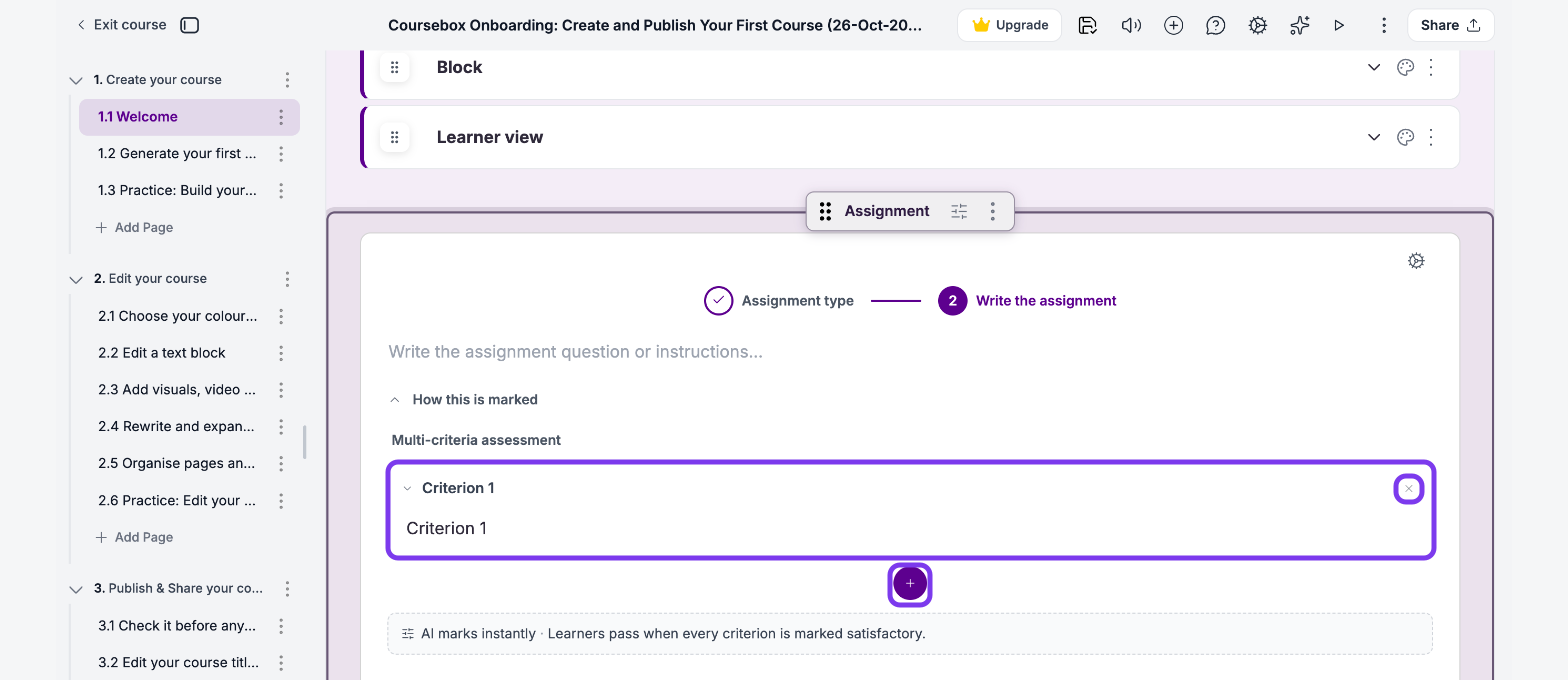
Task: Open the 2.1 Choose your colour page
Action: tap(177, 316)
